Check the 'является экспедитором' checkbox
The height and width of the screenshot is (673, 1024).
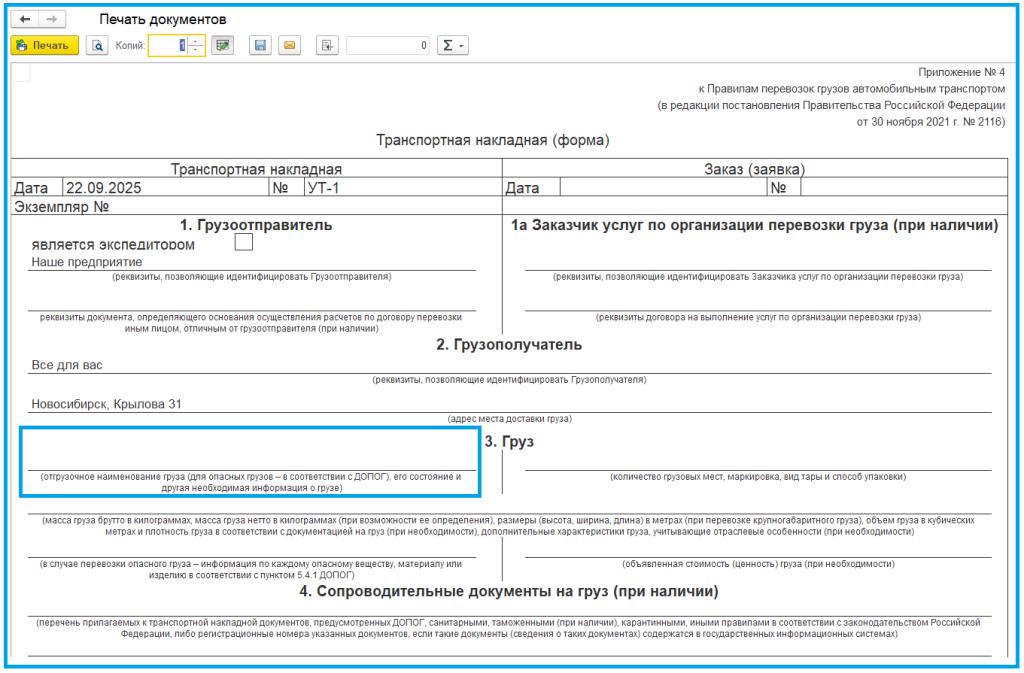(243, 243)
